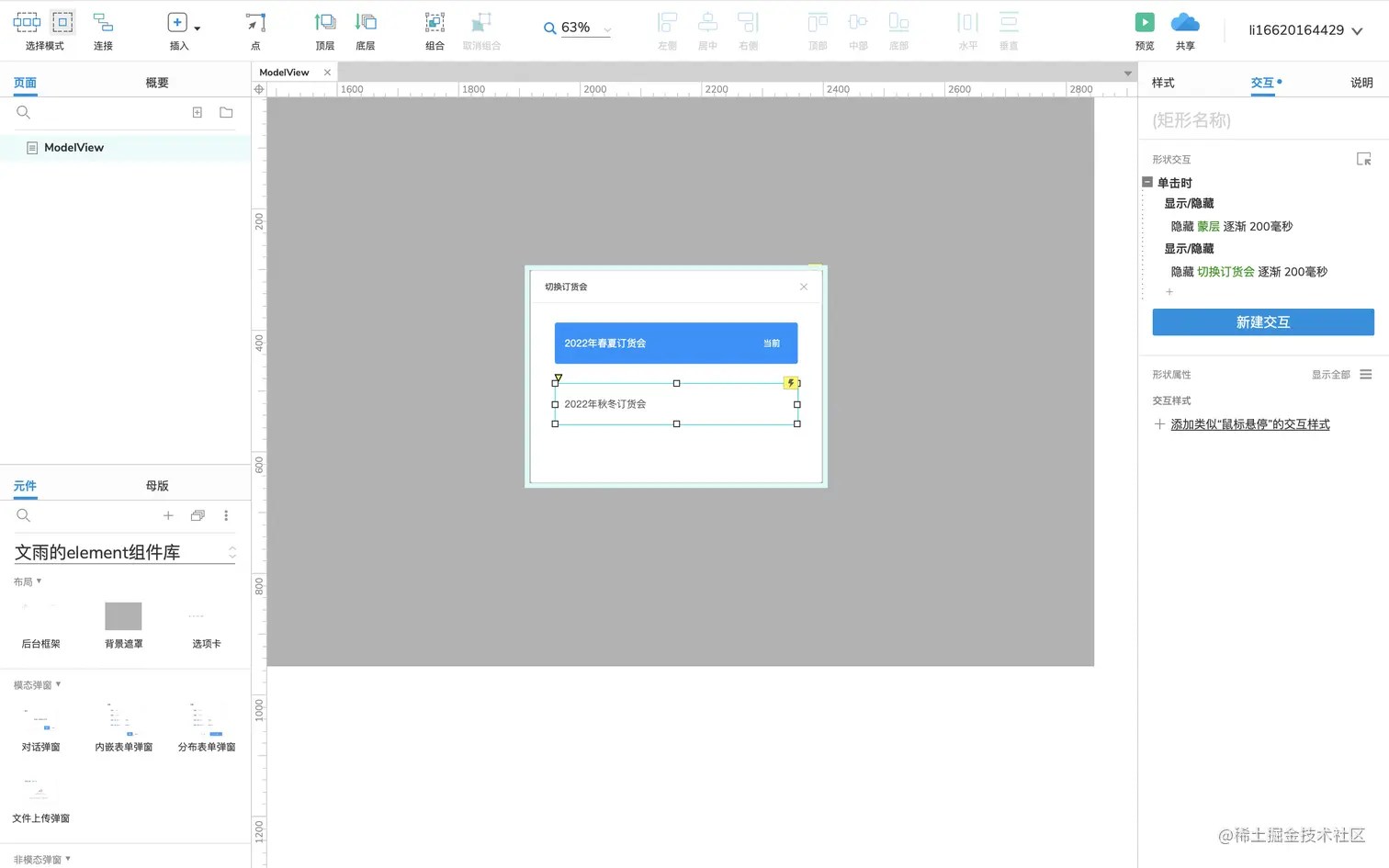This screenshot has height=868, width=1389.
Task: Align middle with 中部
Action: pos(858,29)
